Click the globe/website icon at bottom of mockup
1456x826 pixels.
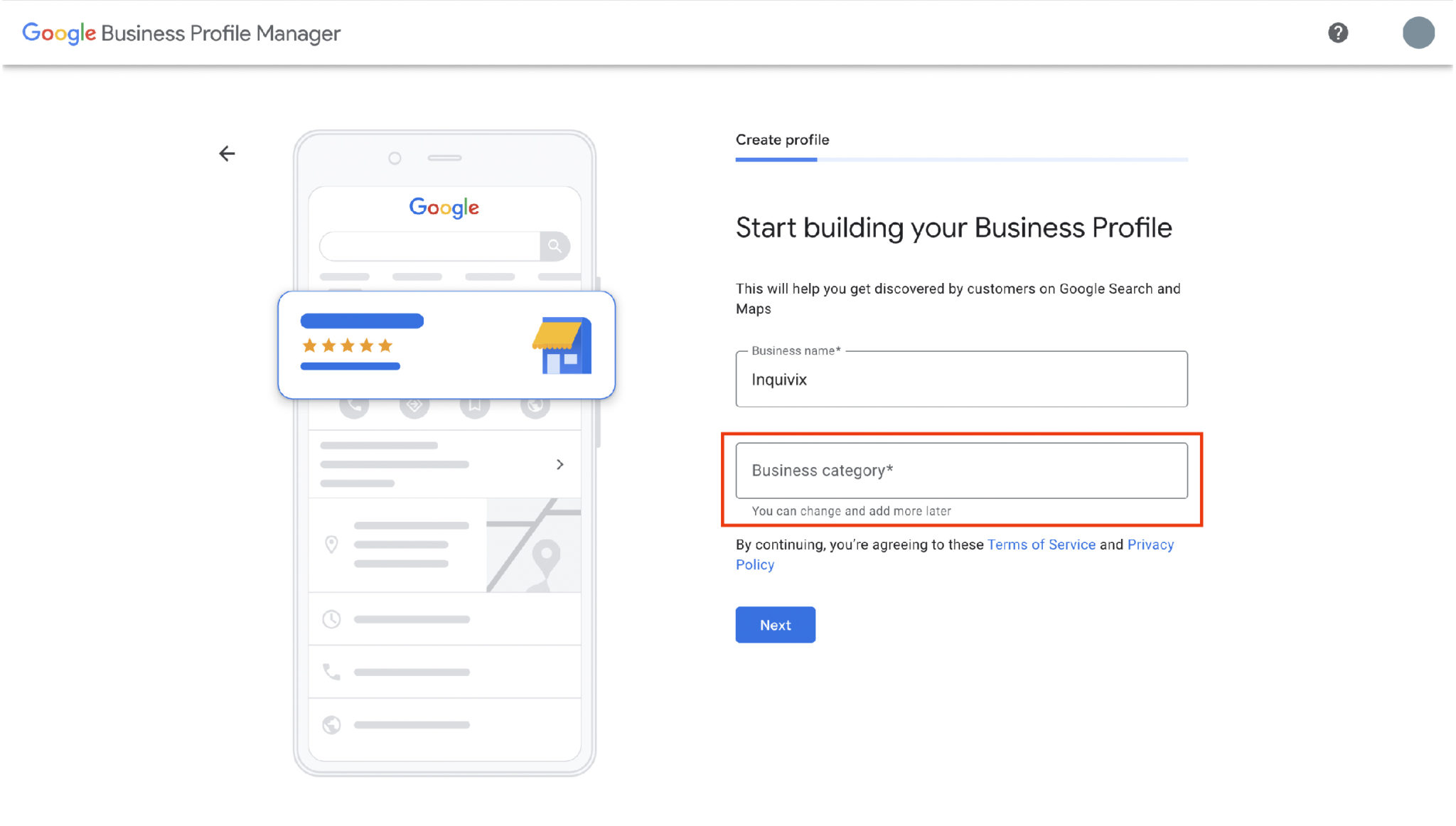331,724
